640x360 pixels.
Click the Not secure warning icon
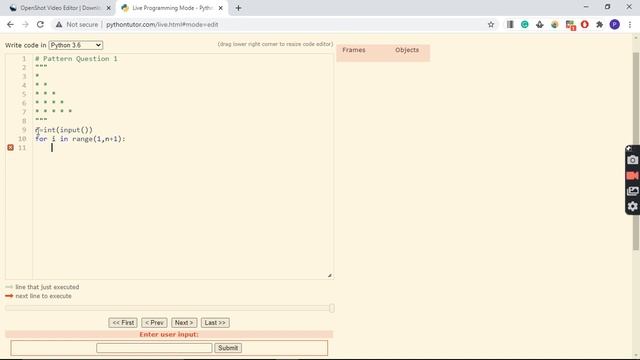[59, 24]
